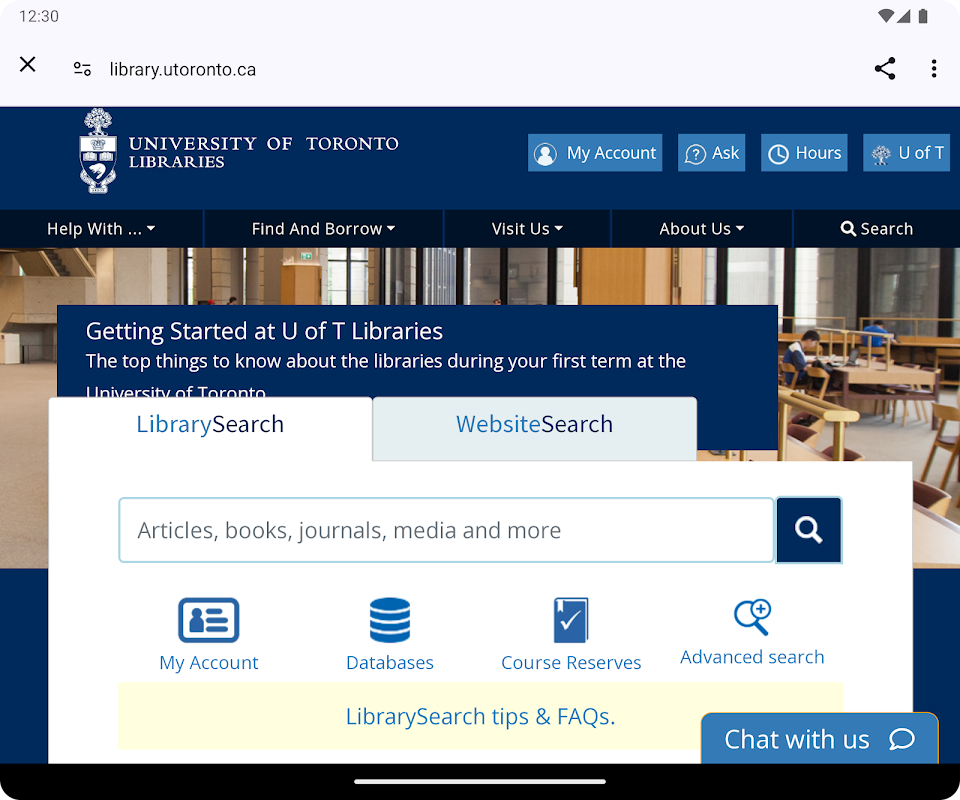Click the University of Toronto Libraries logo
960x800 pixels.
point(239,151)
